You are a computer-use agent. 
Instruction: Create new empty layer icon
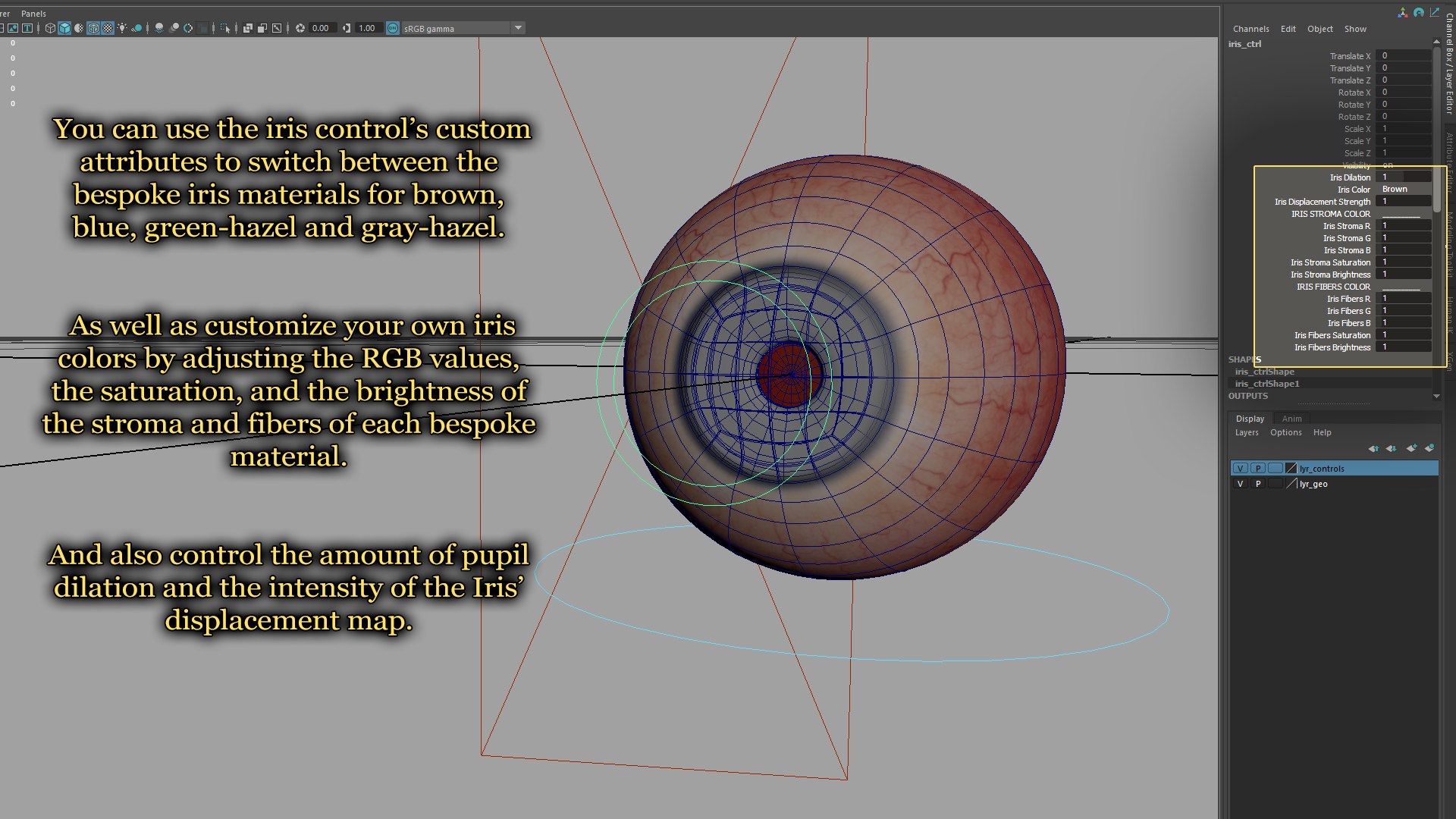[x=1411, y=448]
